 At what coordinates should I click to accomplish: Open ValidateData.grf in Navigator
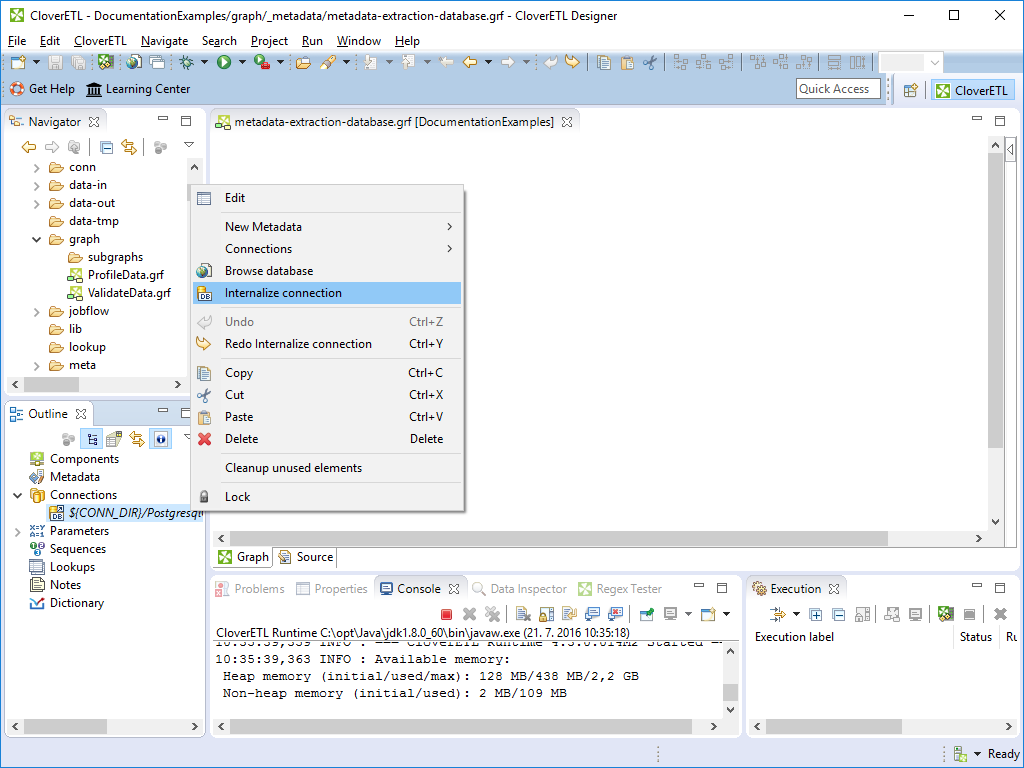pos(128,293)
